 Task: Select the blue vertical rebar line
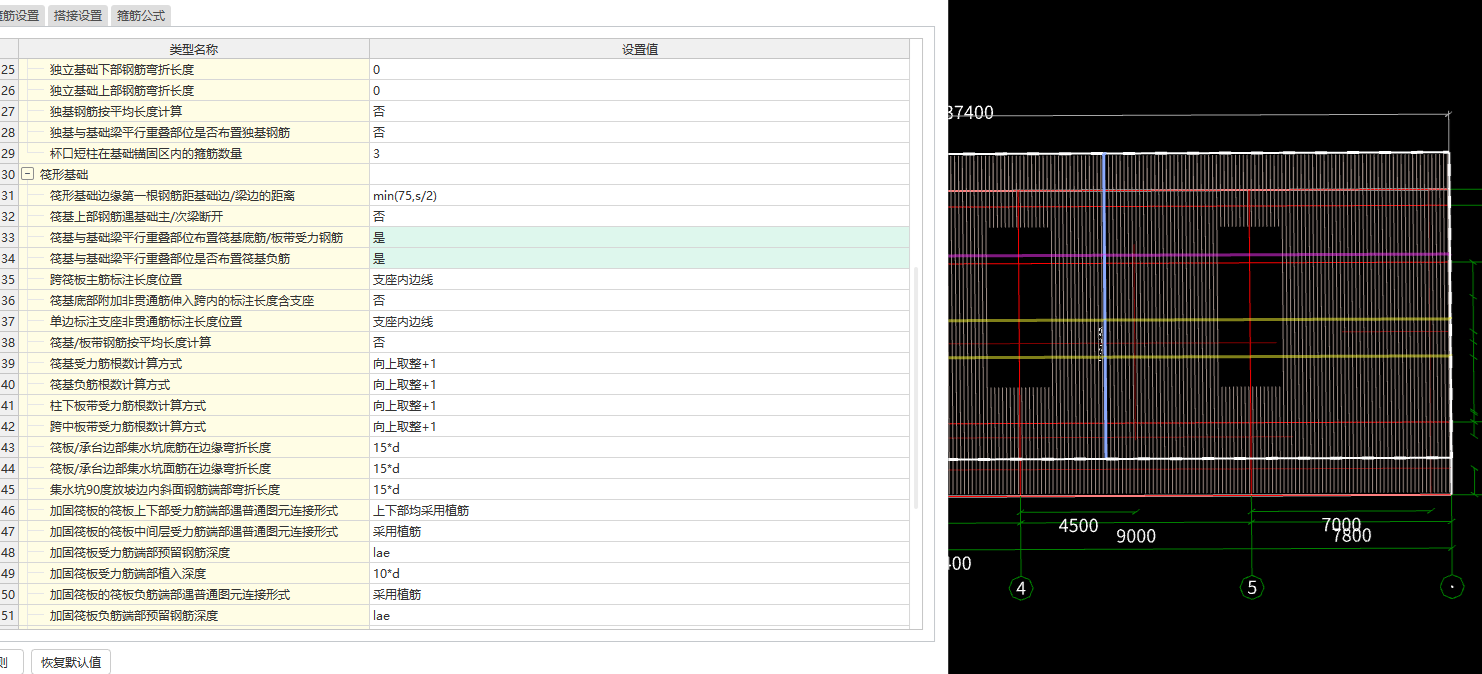pos(1104,306)
